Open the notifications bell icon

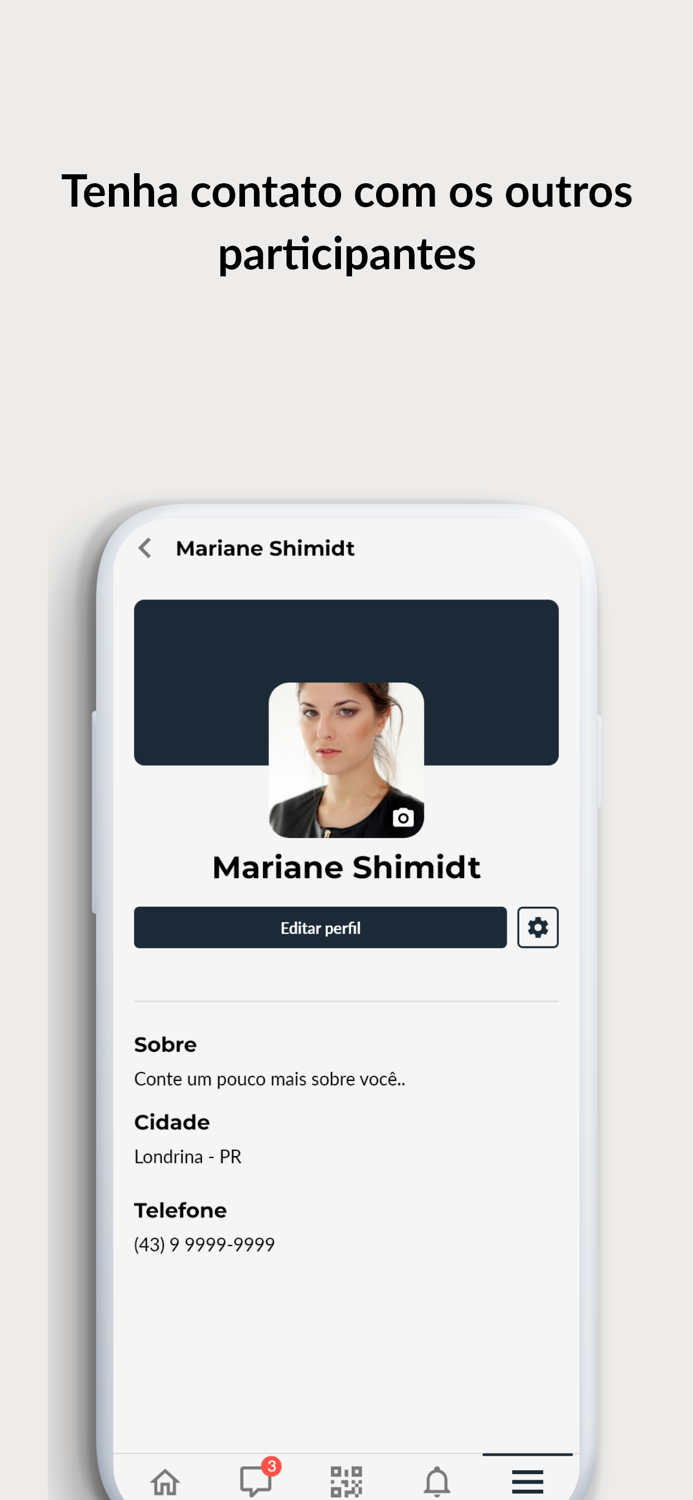pyautogui.click(x=437, y=1481)
